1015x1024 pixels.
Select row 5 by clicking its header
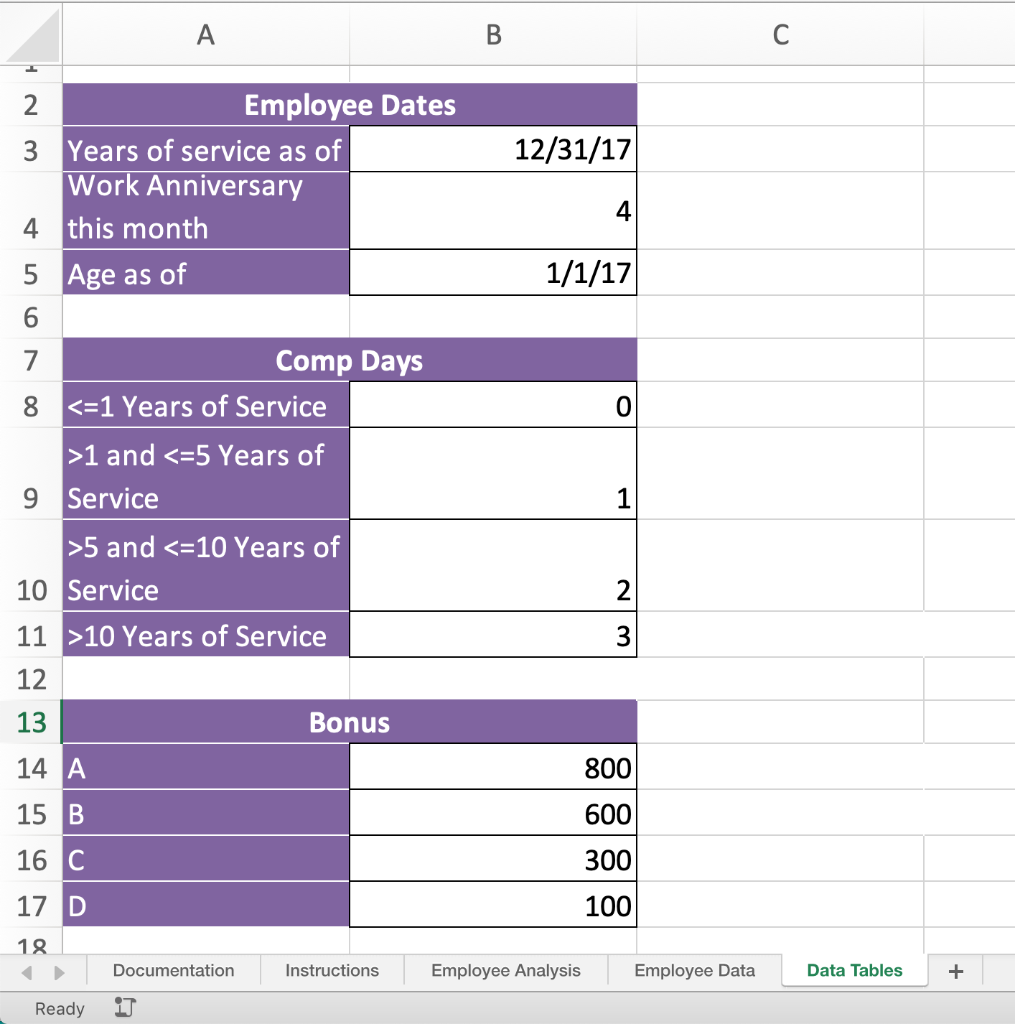coord(31,272)
